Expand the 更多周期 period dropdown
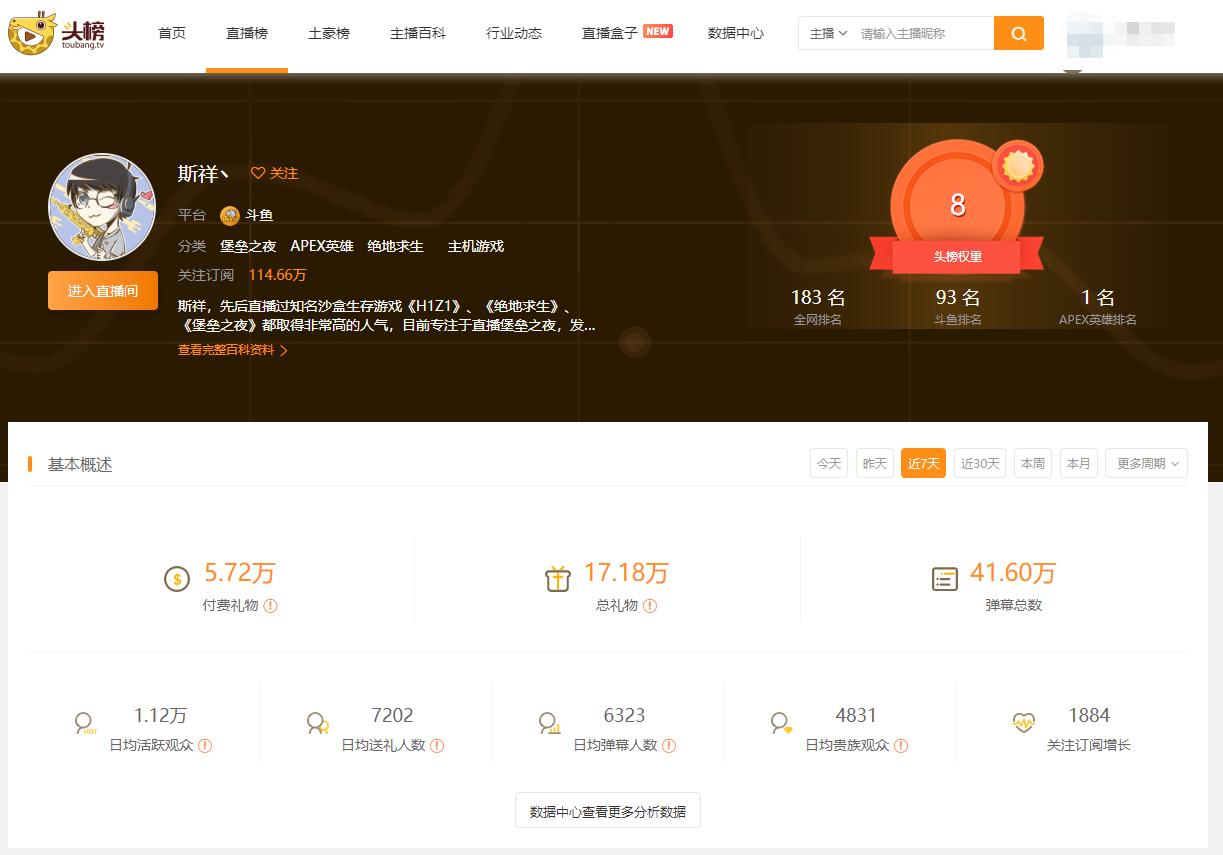 pyautogui.click(x=1144, y=462)
